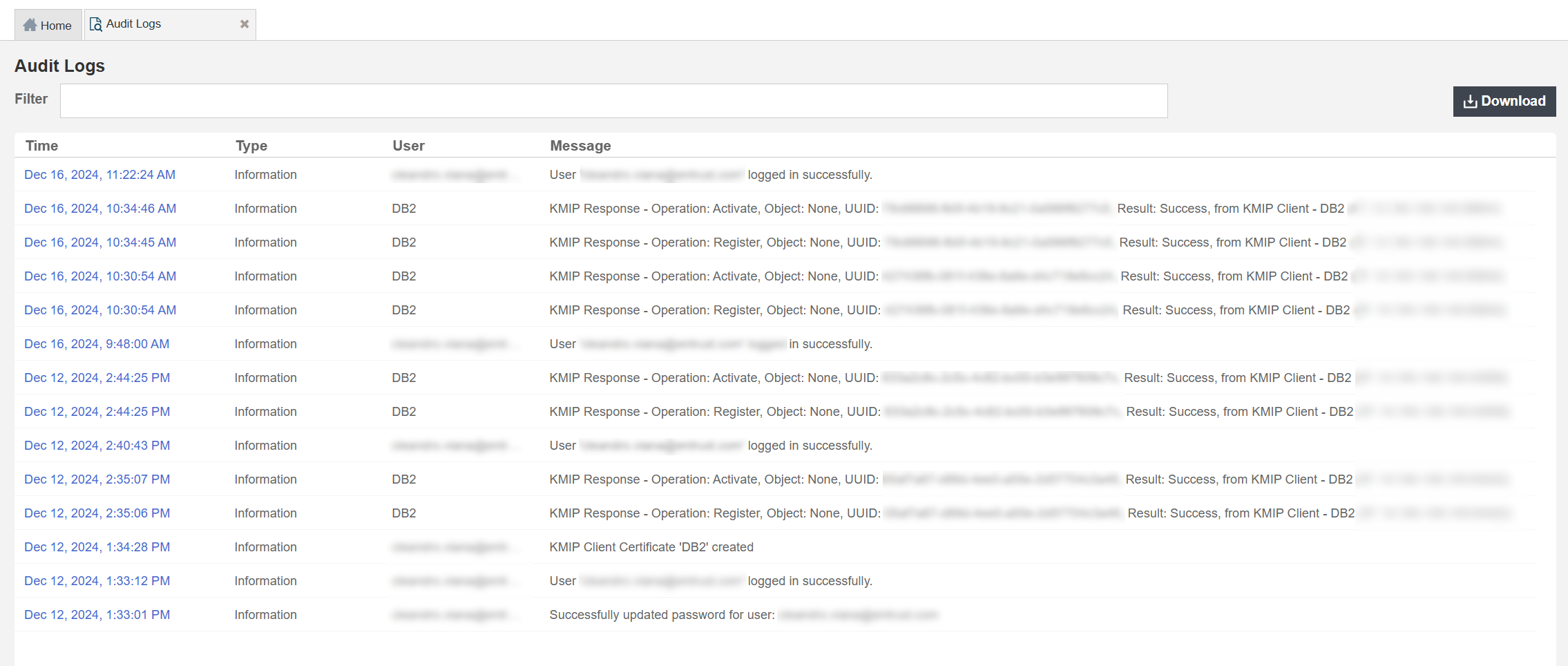Screen dimensions: 1568x666
Task: Click the Type column header
Action: (x=251, y=146)
